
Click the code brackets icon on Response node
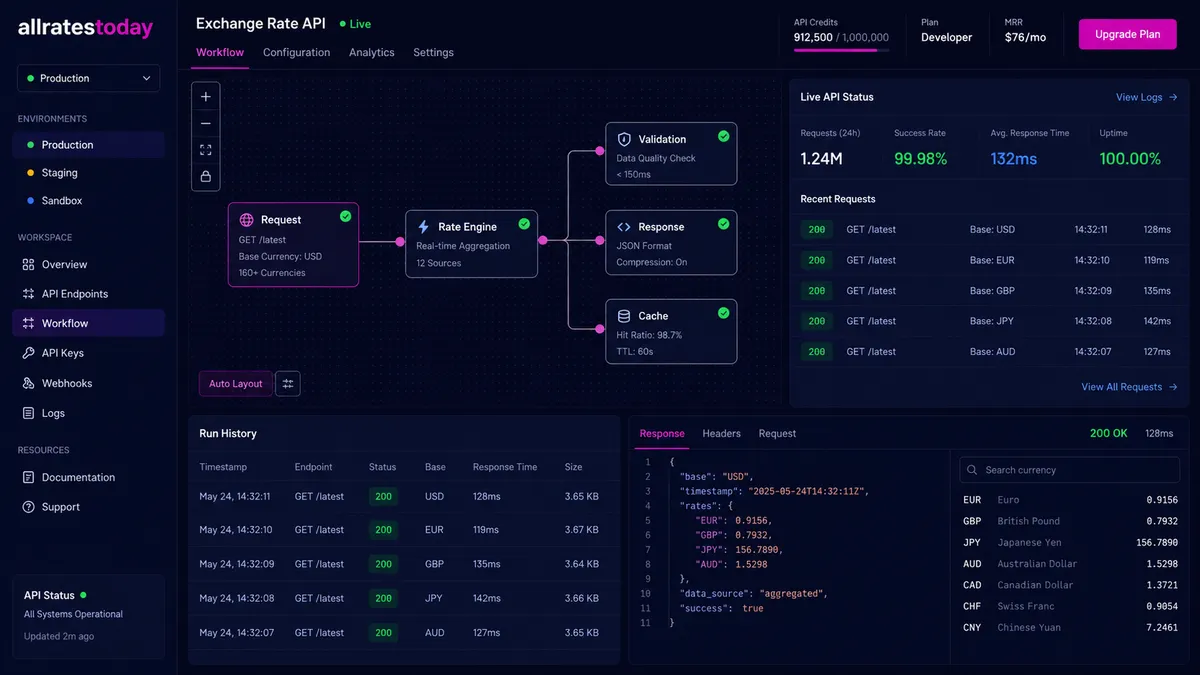(624, 227)
